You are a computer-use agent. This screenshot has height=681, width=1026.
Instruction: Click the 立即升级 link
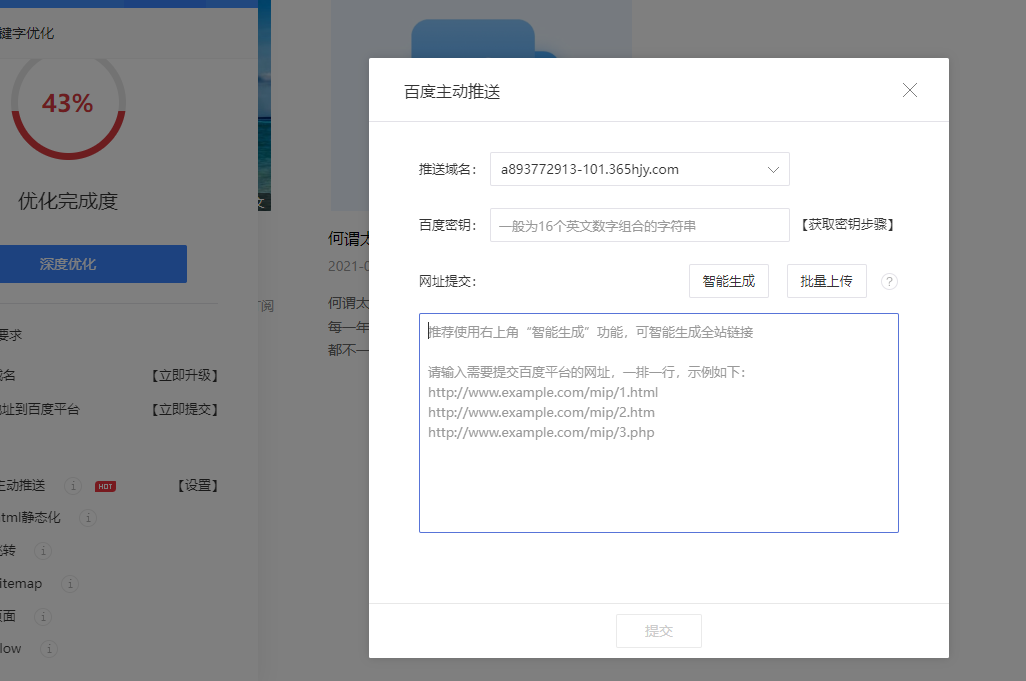185,375
